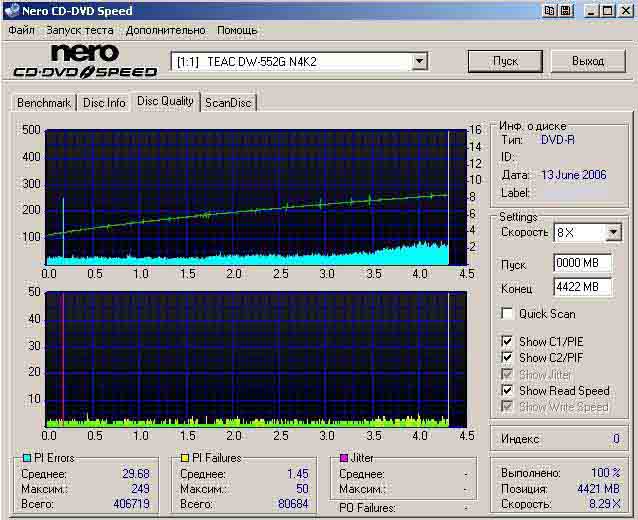Click the save floppy icon in title bar
This screenshot has height=520, width=638.
point(567,11)
